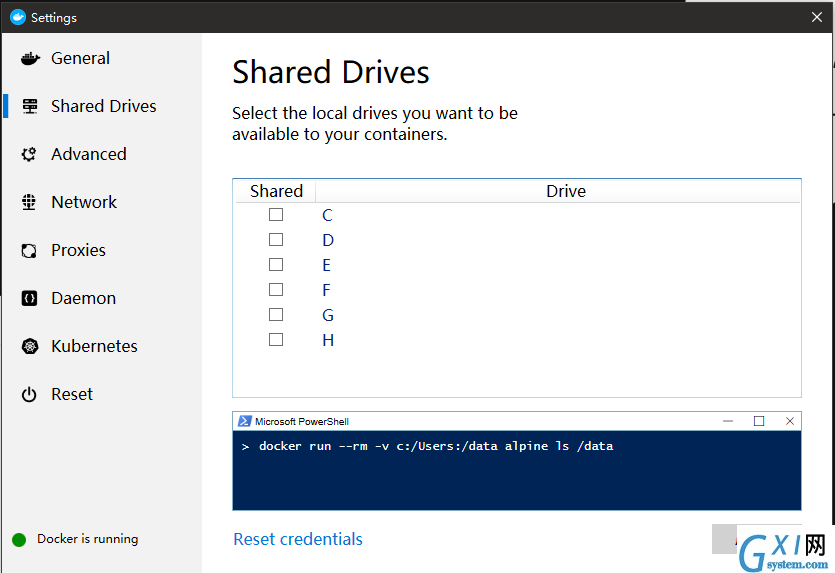Tick the checkbox for drive G
The height and width of the screenshot is (573, 835).
276,315
